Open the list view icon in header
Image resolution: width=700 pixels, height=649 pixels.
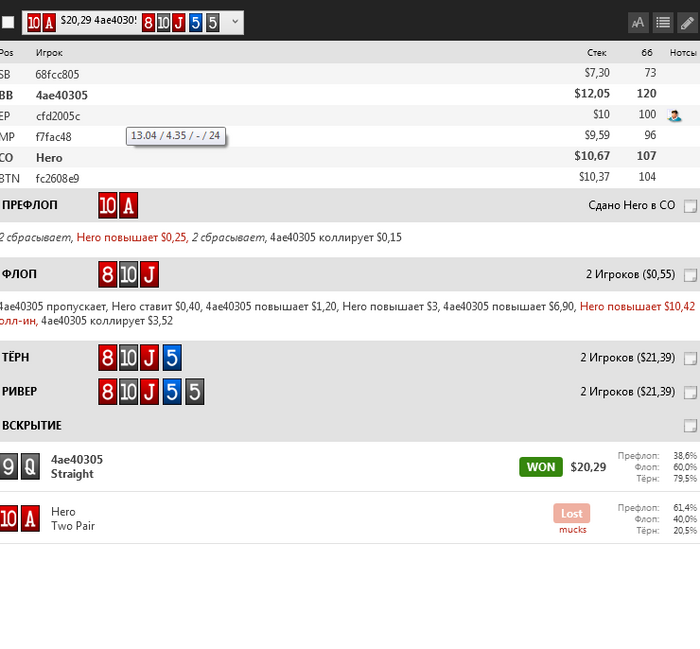663,22
